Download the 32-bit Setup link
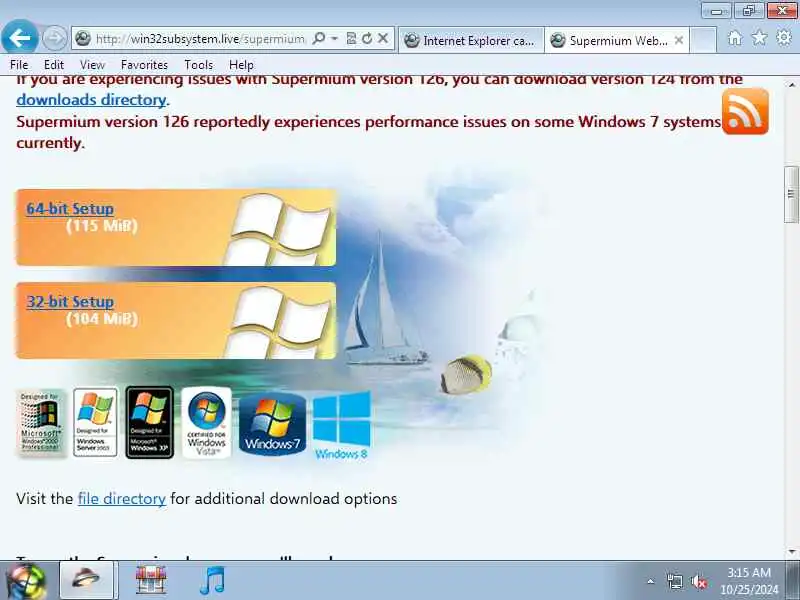This screenshot has width=800, height=600. [x=70, y=302]
